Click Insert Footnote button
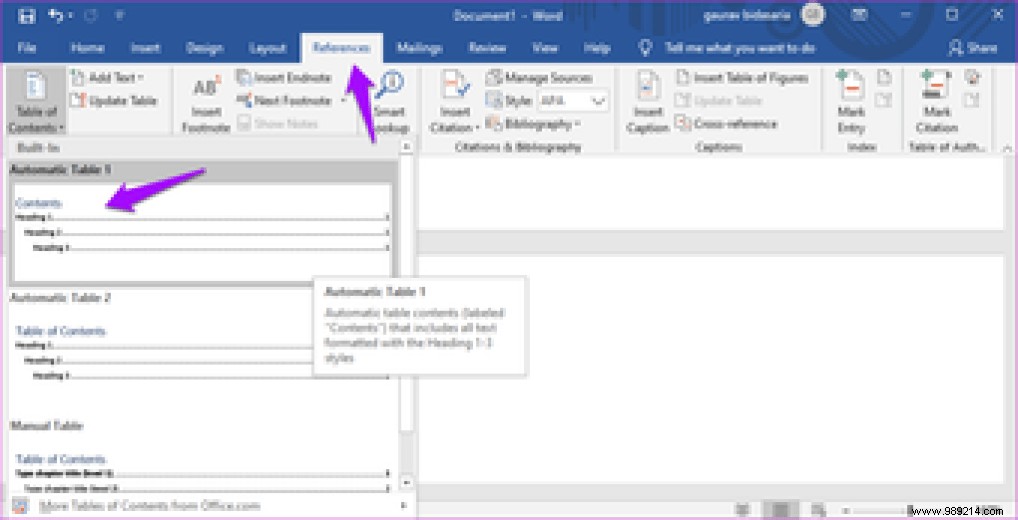The width and height of the screenshot is (1018, 520). (x=206, y=104)
